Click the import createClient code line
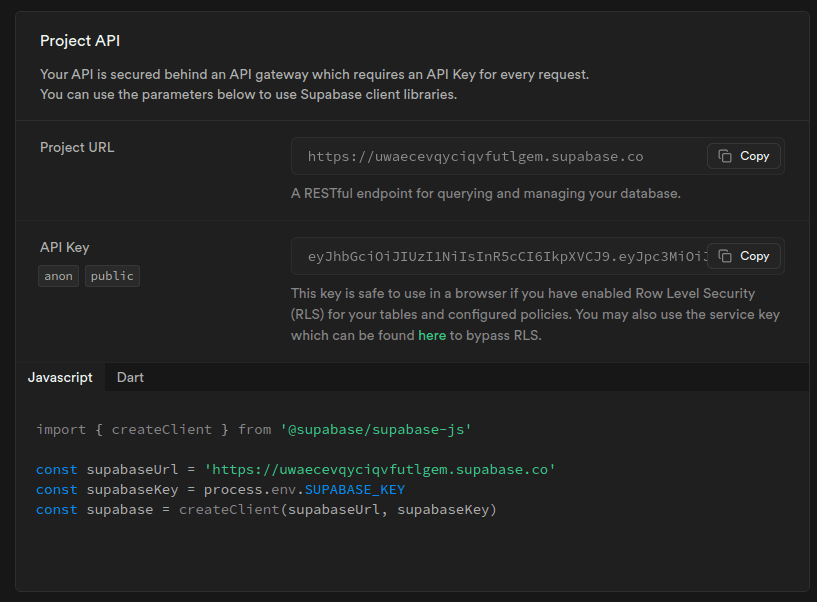The image size is (817, 602). 254,429
